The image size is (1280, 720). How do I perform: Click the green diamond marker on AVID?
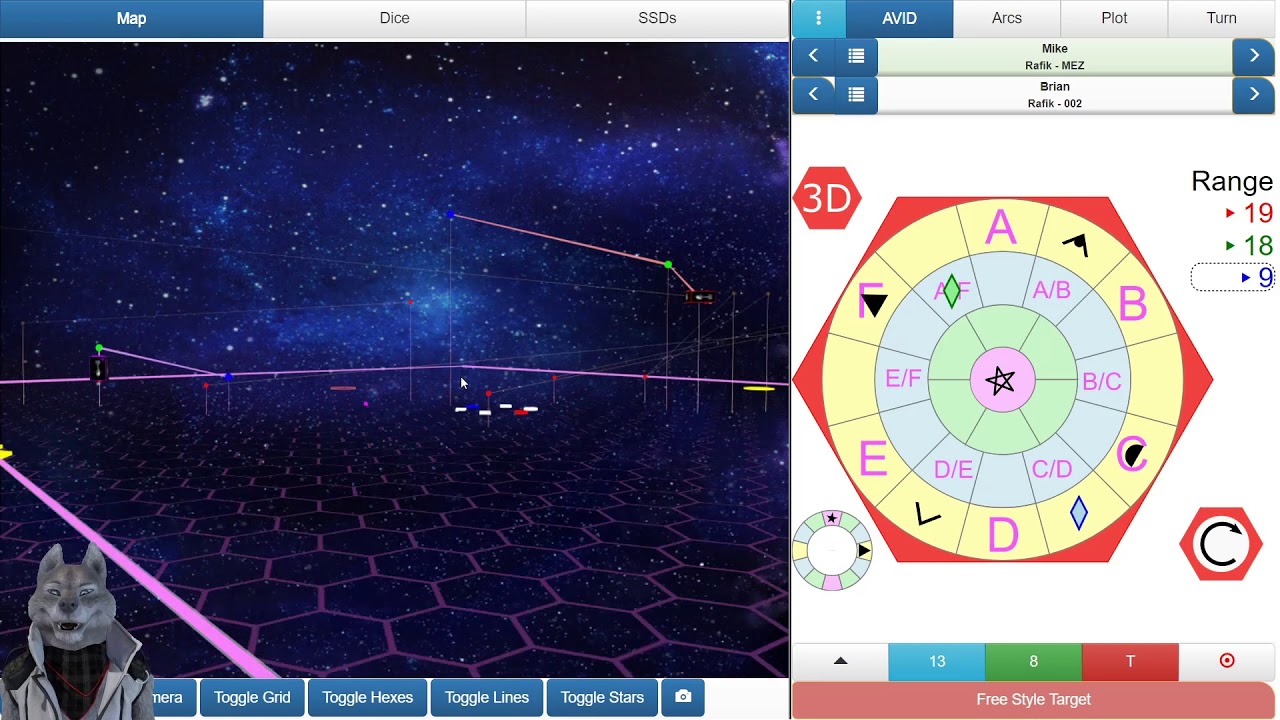(952, 291)
